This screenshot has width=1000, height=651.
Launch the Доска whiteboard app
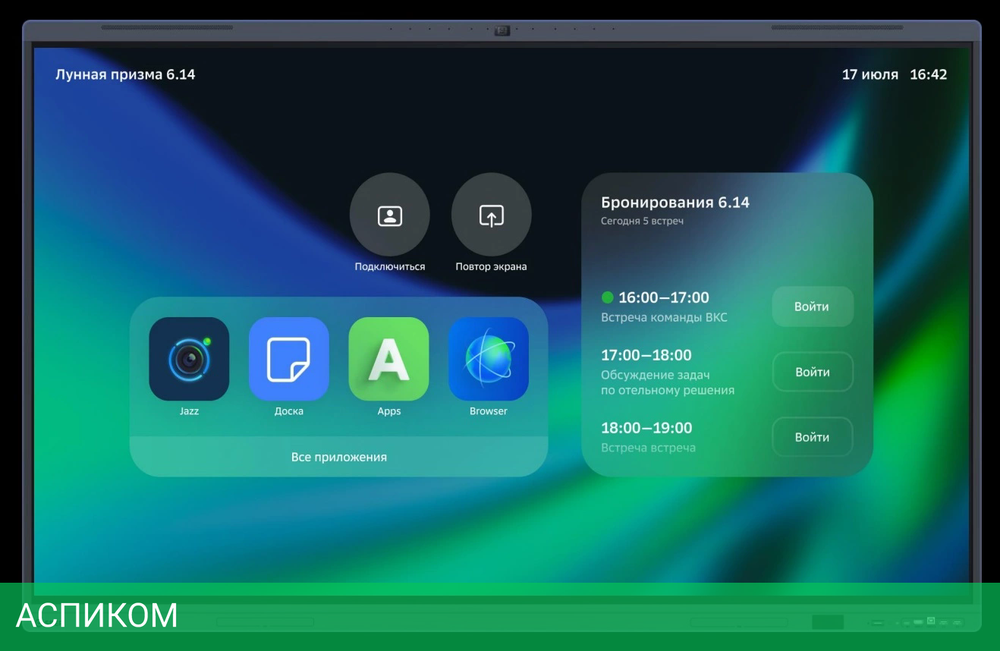pyautogui.click(x=289, y=359)
